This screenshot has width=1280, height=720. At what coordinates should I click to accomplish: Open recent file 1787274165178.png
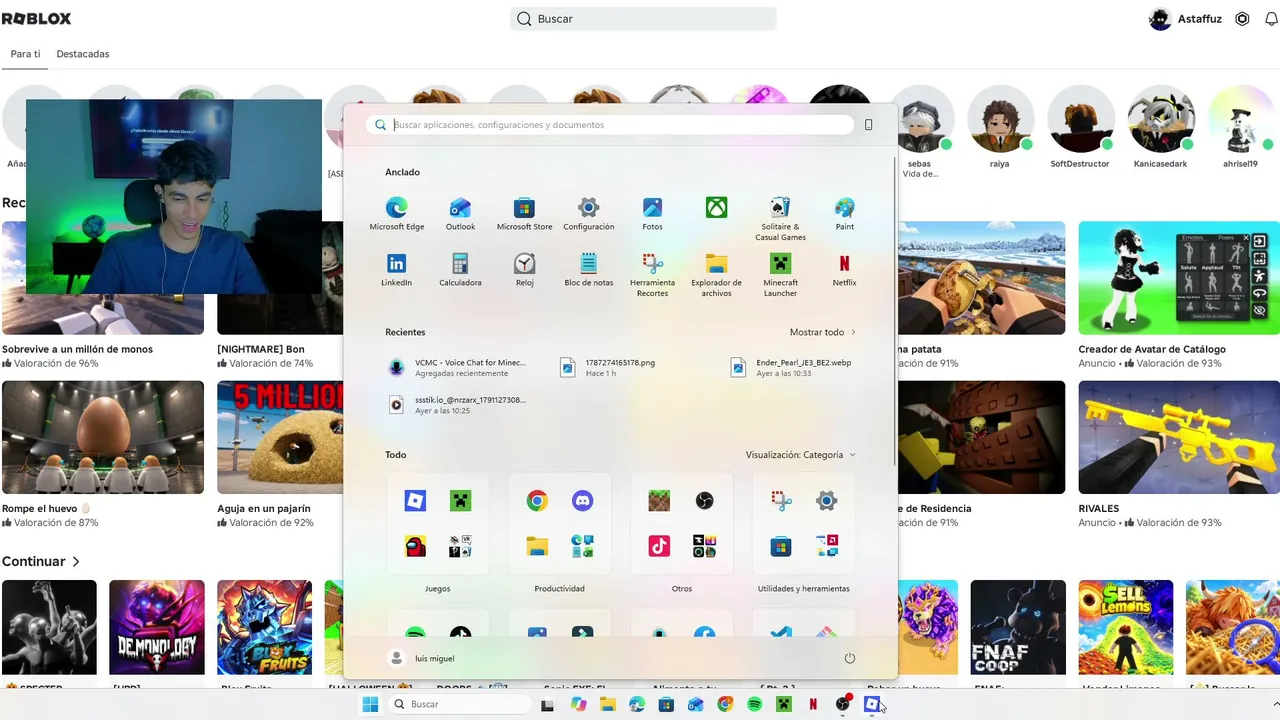coord(608,367)
